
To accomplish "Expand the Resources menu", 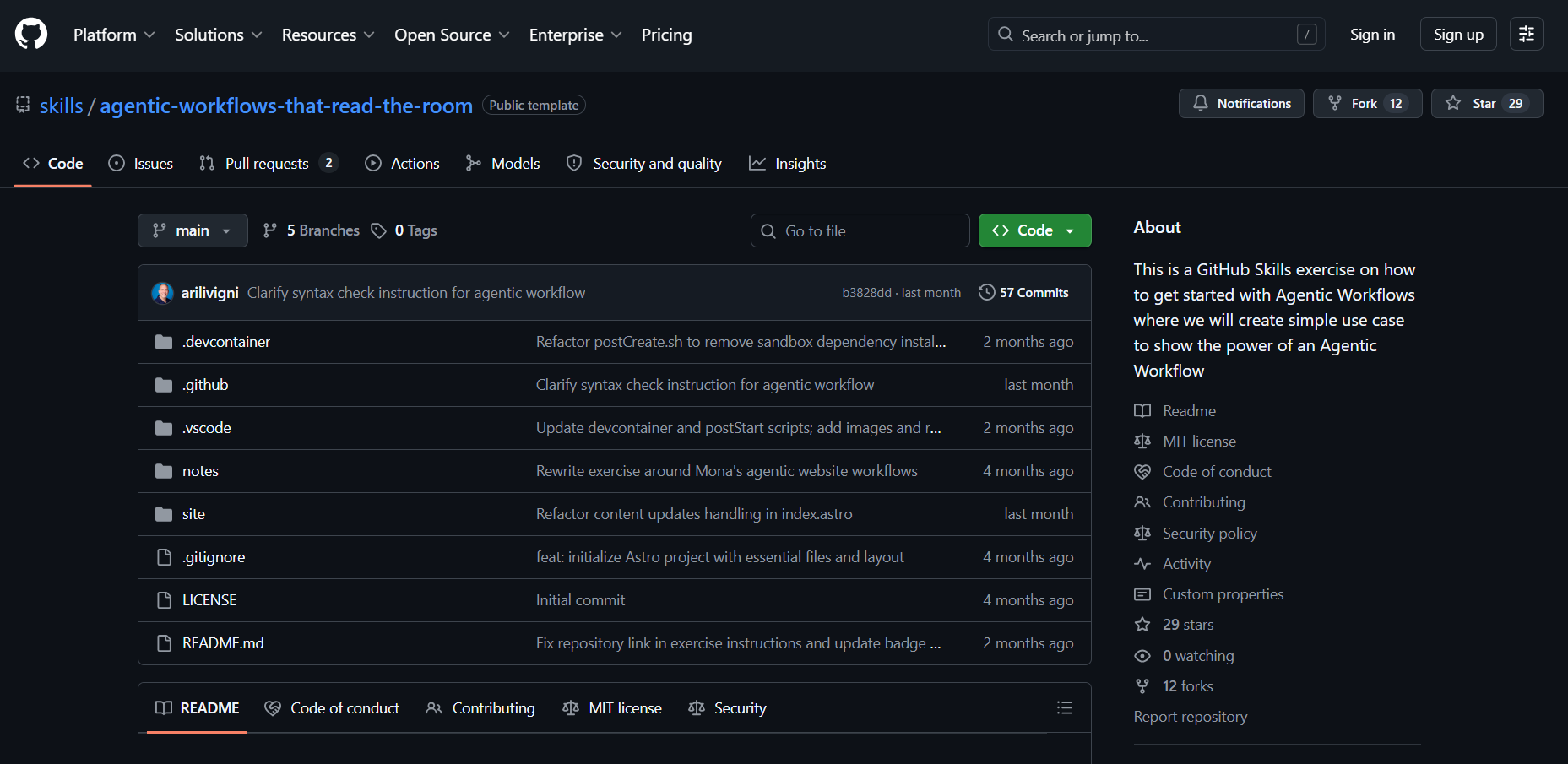I will (328, 35).
